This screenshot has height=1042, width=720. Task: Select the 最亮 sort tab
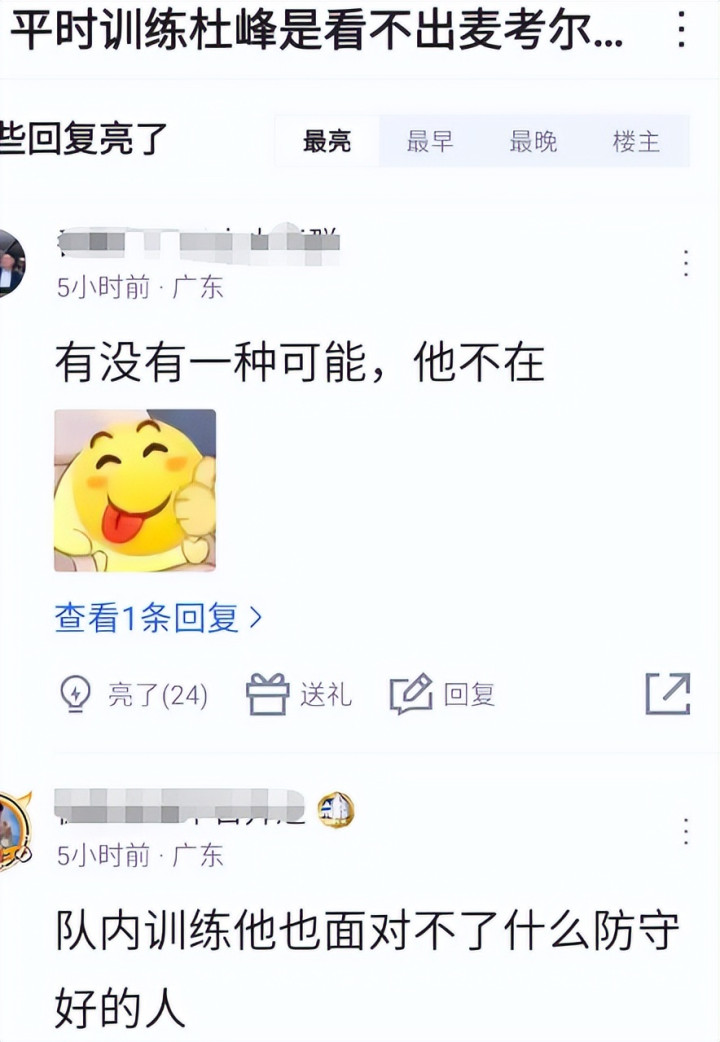(x=326, y=141)
